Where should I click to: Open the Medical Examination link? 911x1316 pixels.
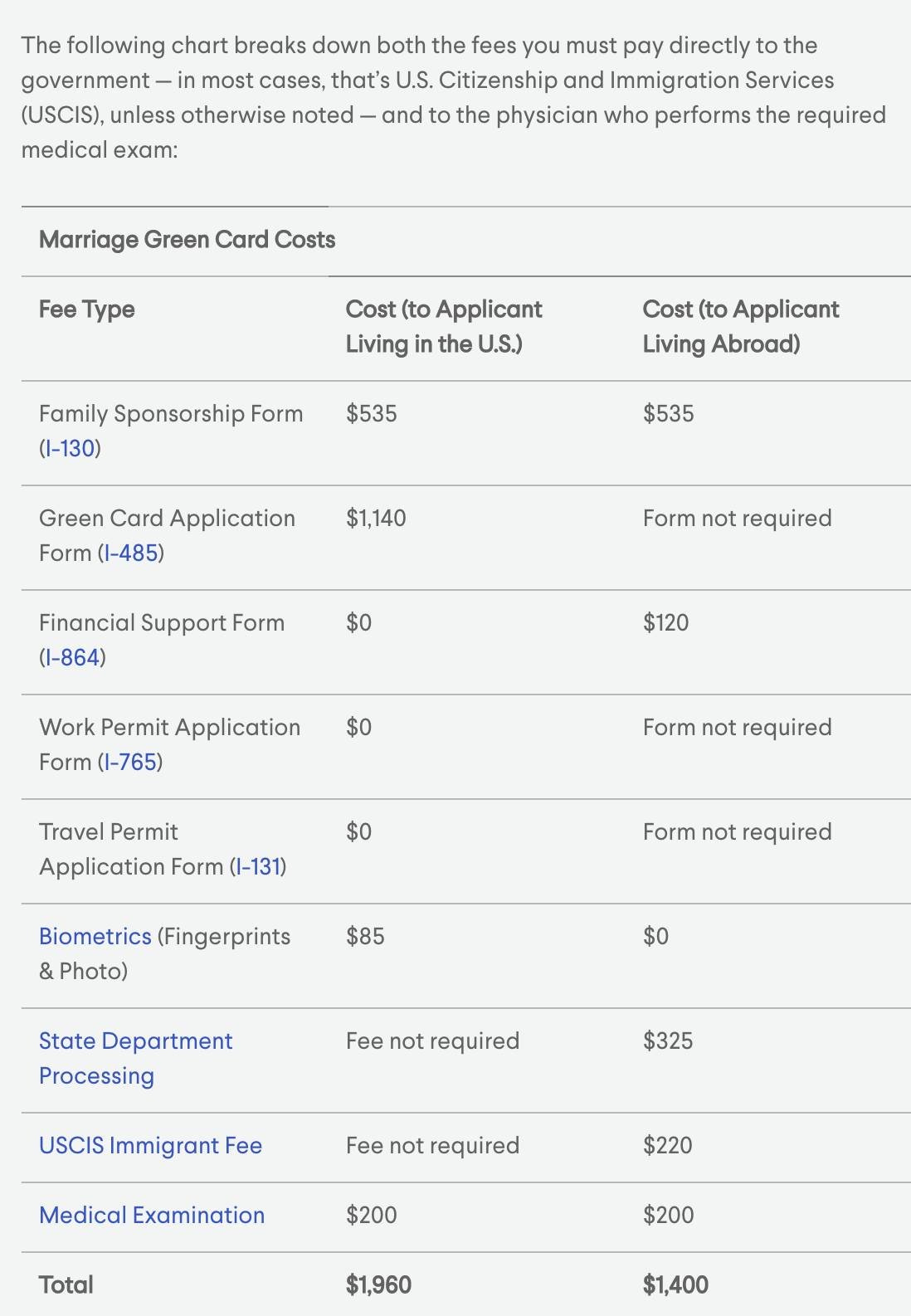pos(152,1216)
